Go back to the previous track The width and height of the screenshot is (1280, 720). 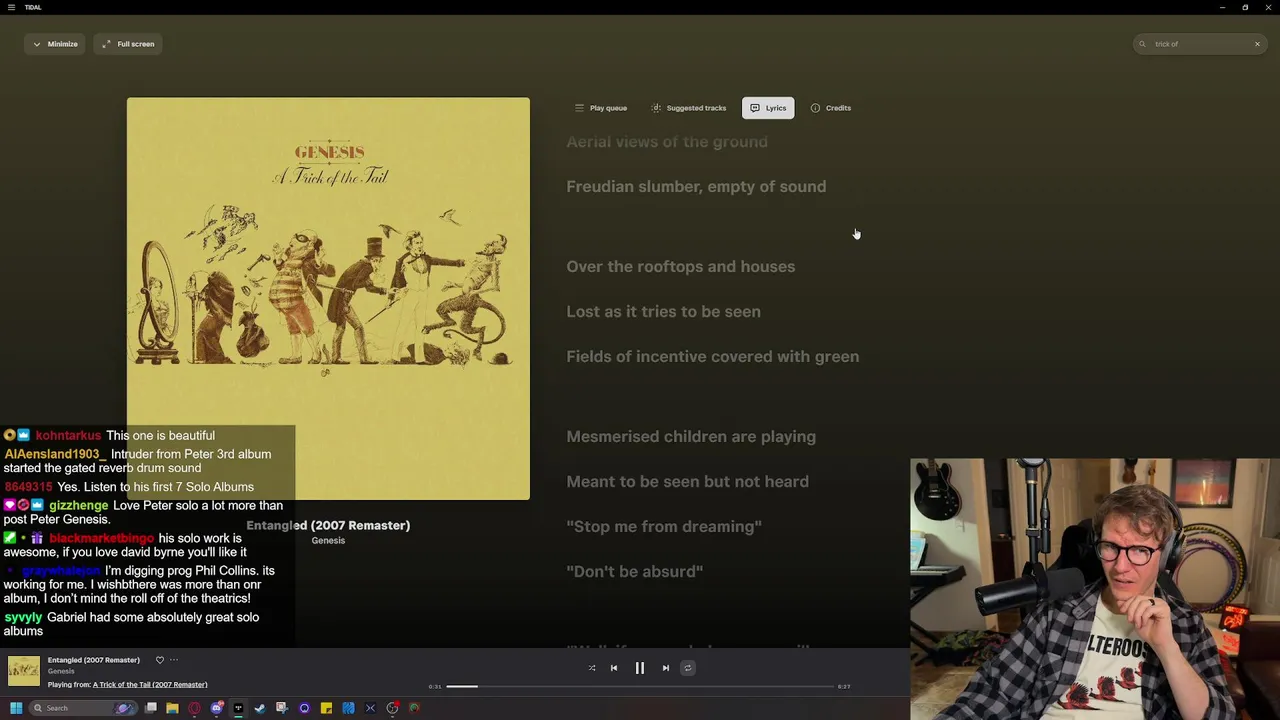pyautogui.click(x=614, y=668)
